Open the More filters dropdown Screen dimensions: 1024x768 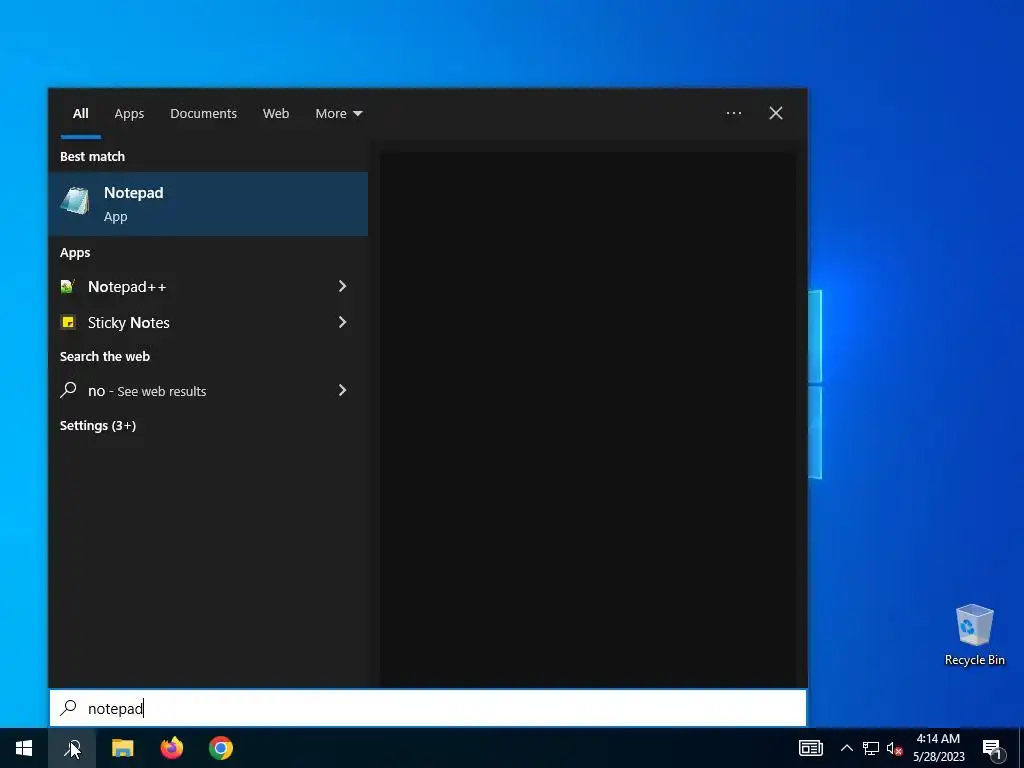click(x=338, y=114)
